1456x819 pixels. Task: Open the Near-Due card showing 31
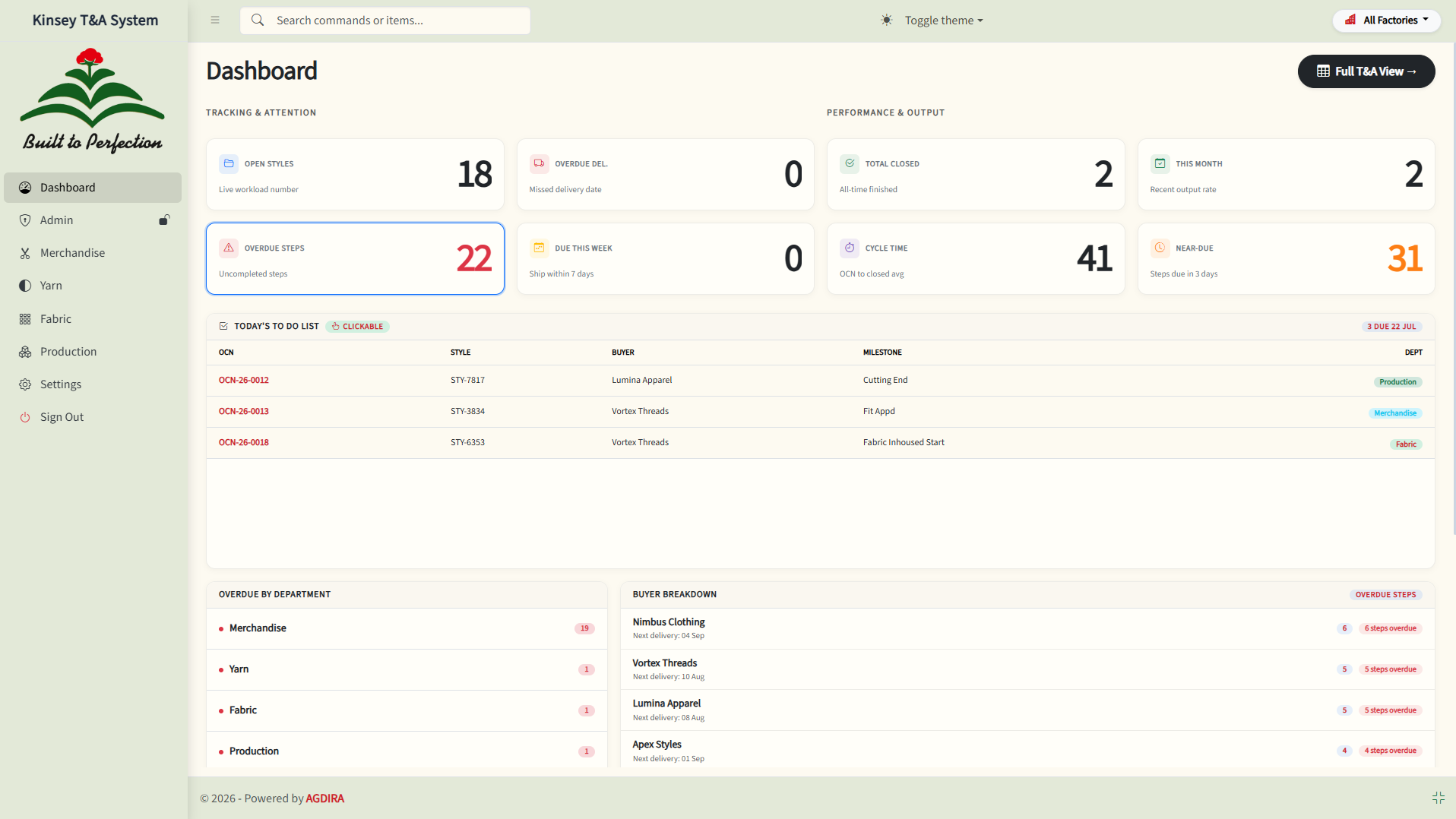pyautogui.click(x=1286, y=258)
